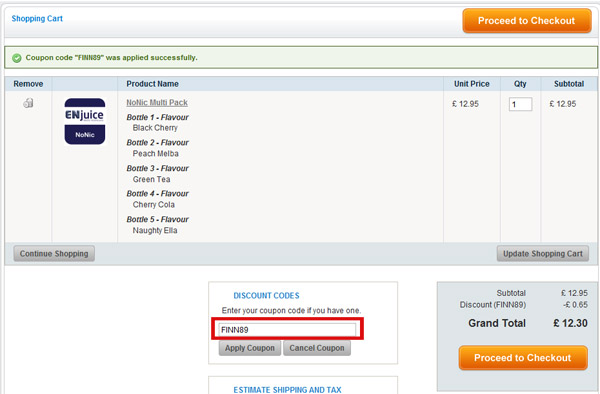Click the Shopping Cart heading
Viewport: 600px width, 394px height.
tap(37, 18)
